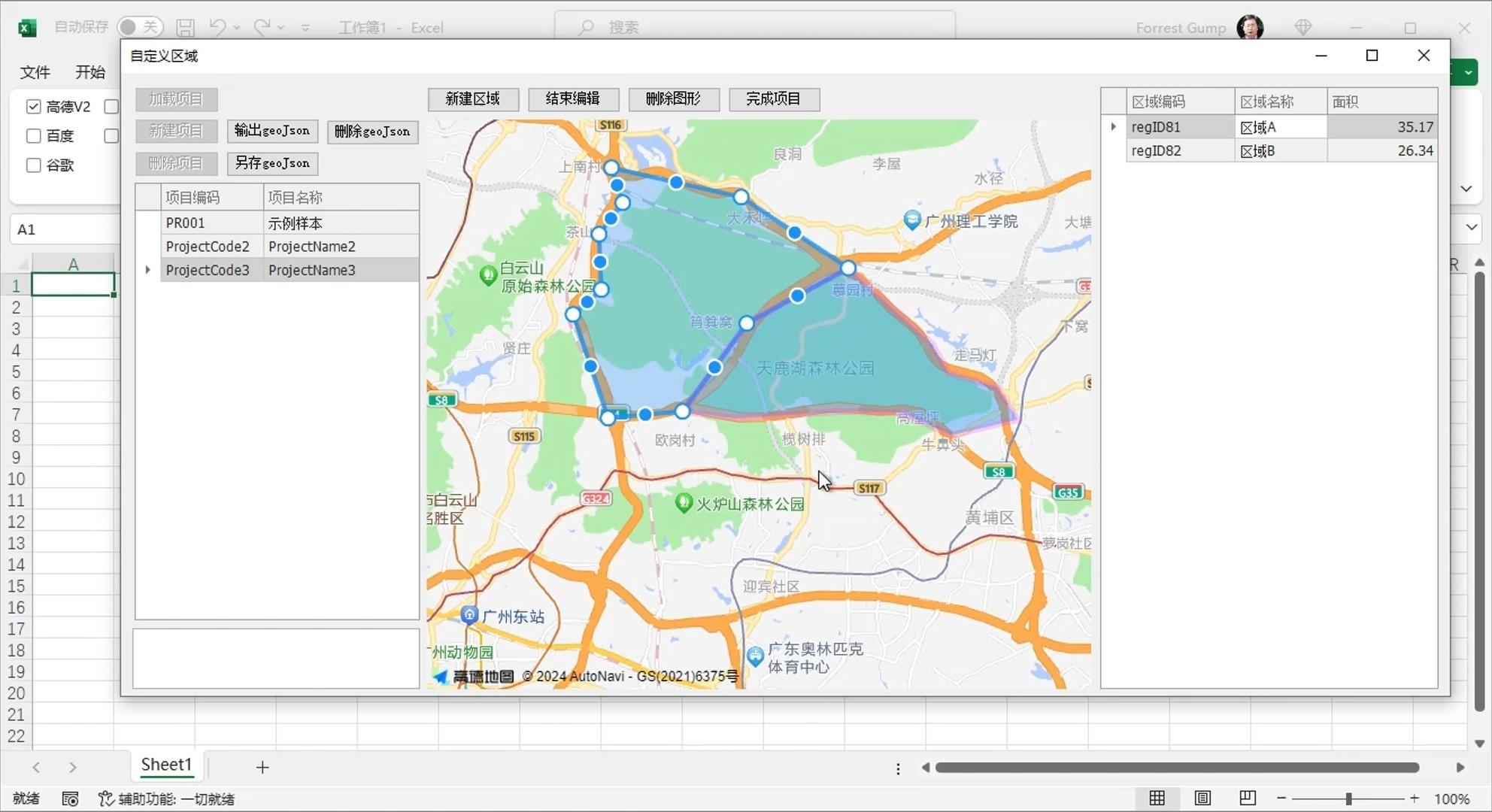
Task: Switch to the 开始 ribbon tab
Action: (90, 72)
